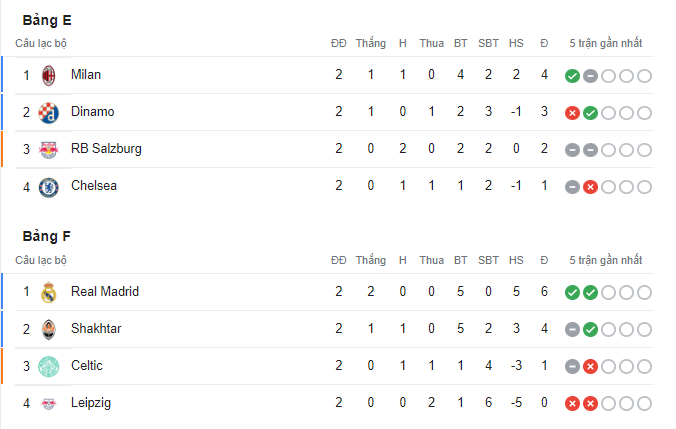
Task: Select the Bảng F group heading
Action: tap(47, 236)
